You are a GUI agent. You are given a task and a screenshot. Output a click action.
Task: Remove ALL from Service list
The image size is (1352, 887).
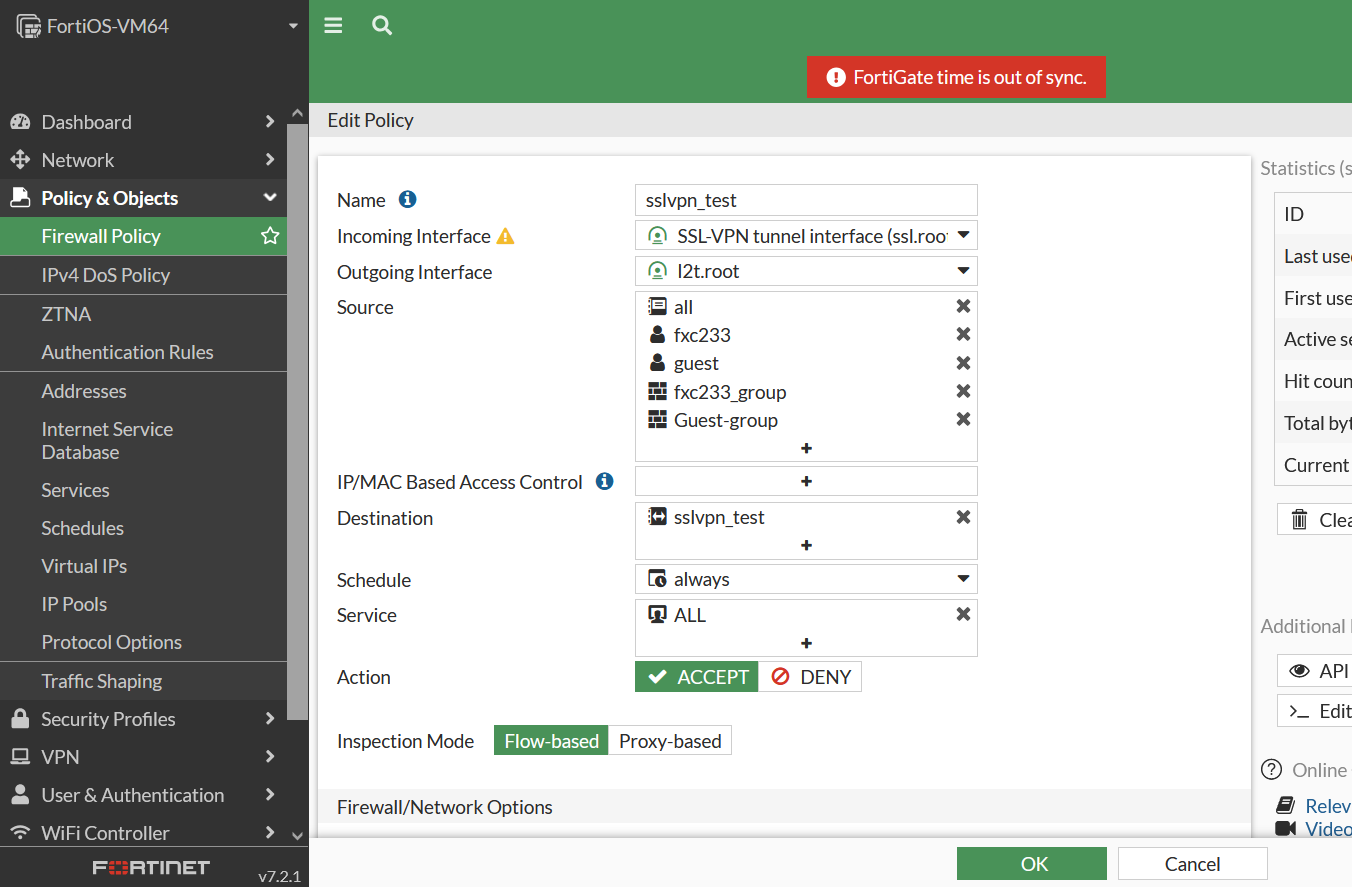pyautogui.click(x=963, y=614)
